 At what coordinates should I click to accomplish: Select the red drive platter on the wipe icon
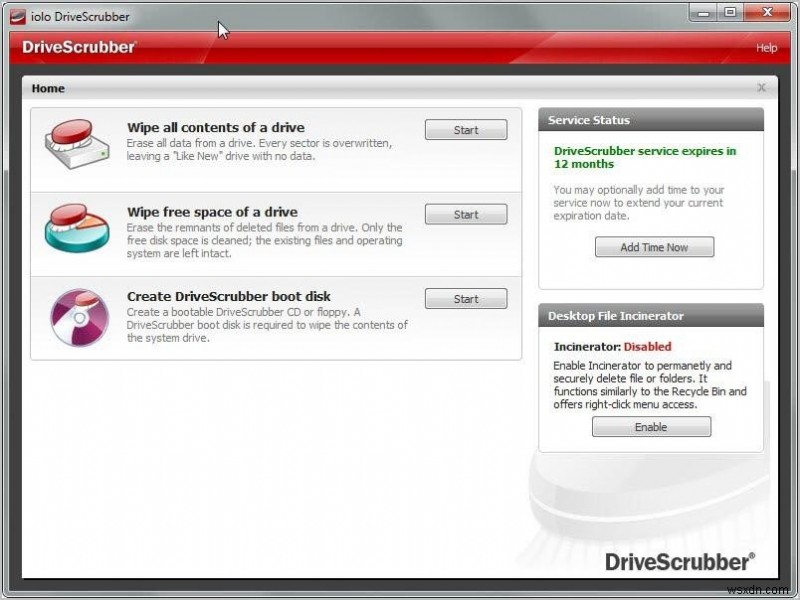click(73, 132)
